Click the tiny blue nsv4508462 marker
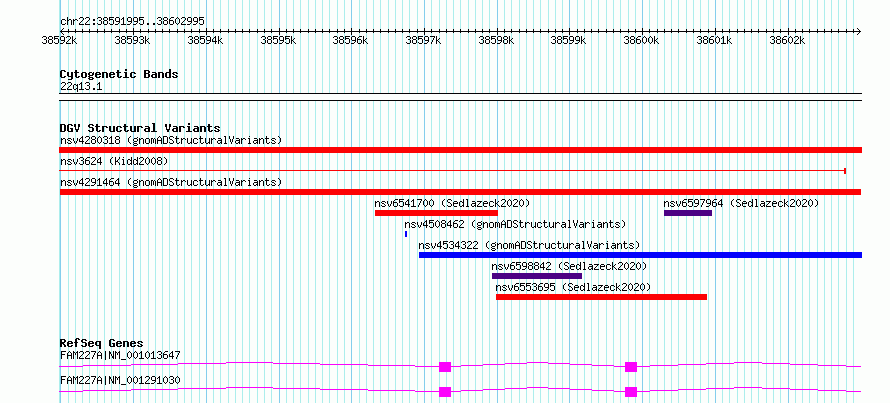 pyautogui.click(x=406, y=234)
